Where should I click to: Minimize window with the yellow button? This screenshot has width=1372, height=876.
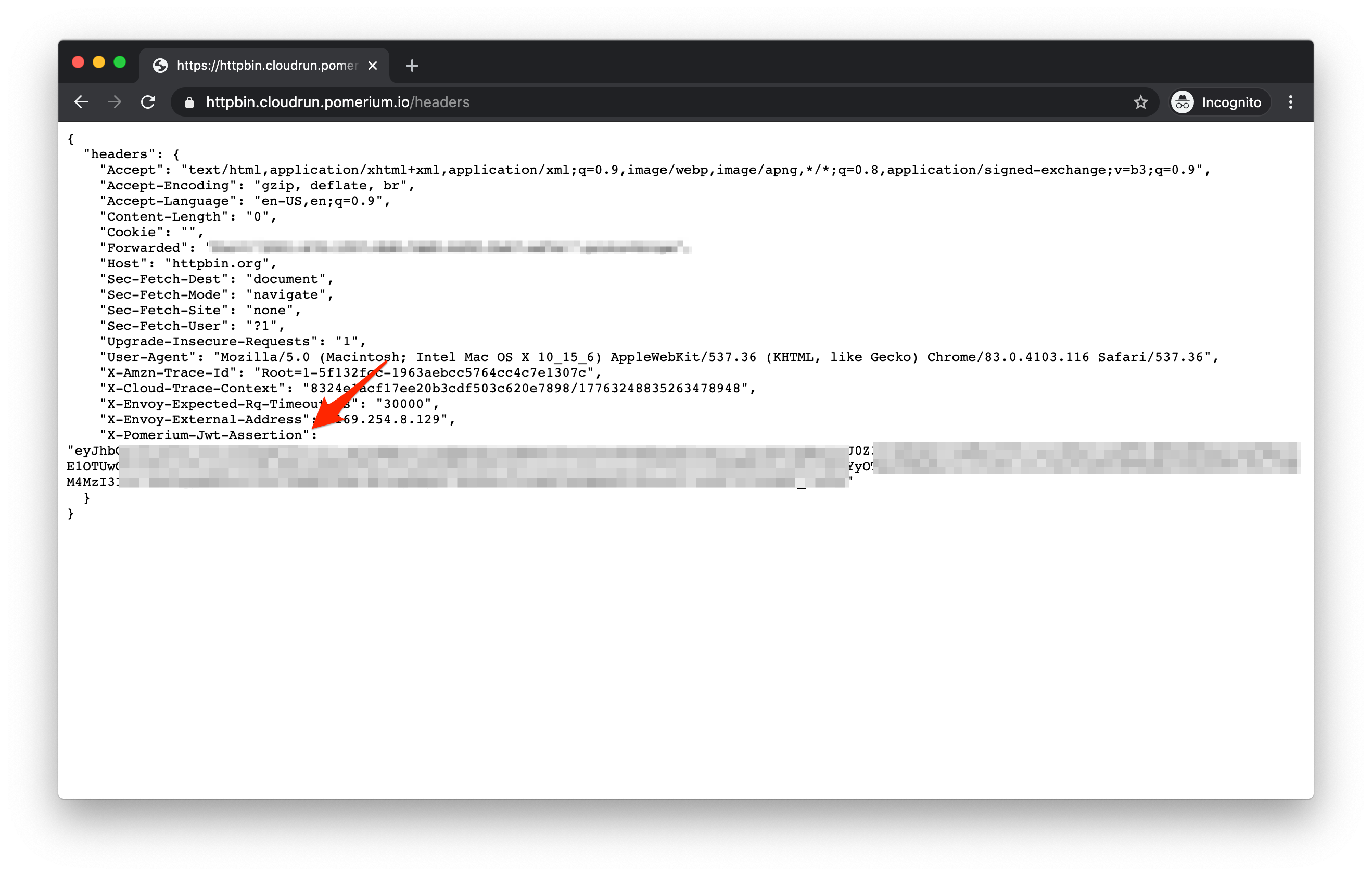pyautogui.click(x=98, y=62)
